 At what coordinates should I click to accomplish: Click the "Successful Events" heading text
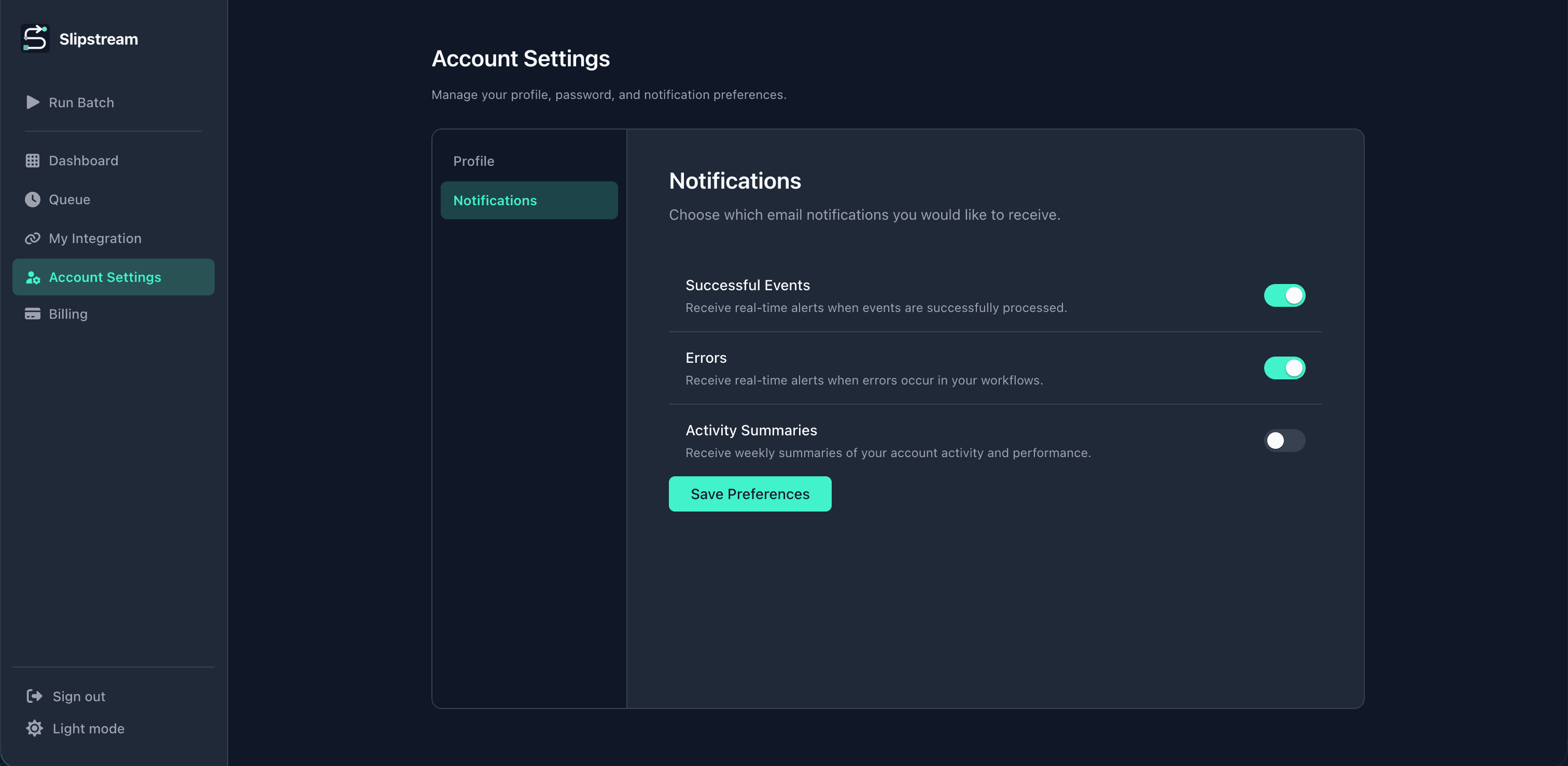coord(748,286)
